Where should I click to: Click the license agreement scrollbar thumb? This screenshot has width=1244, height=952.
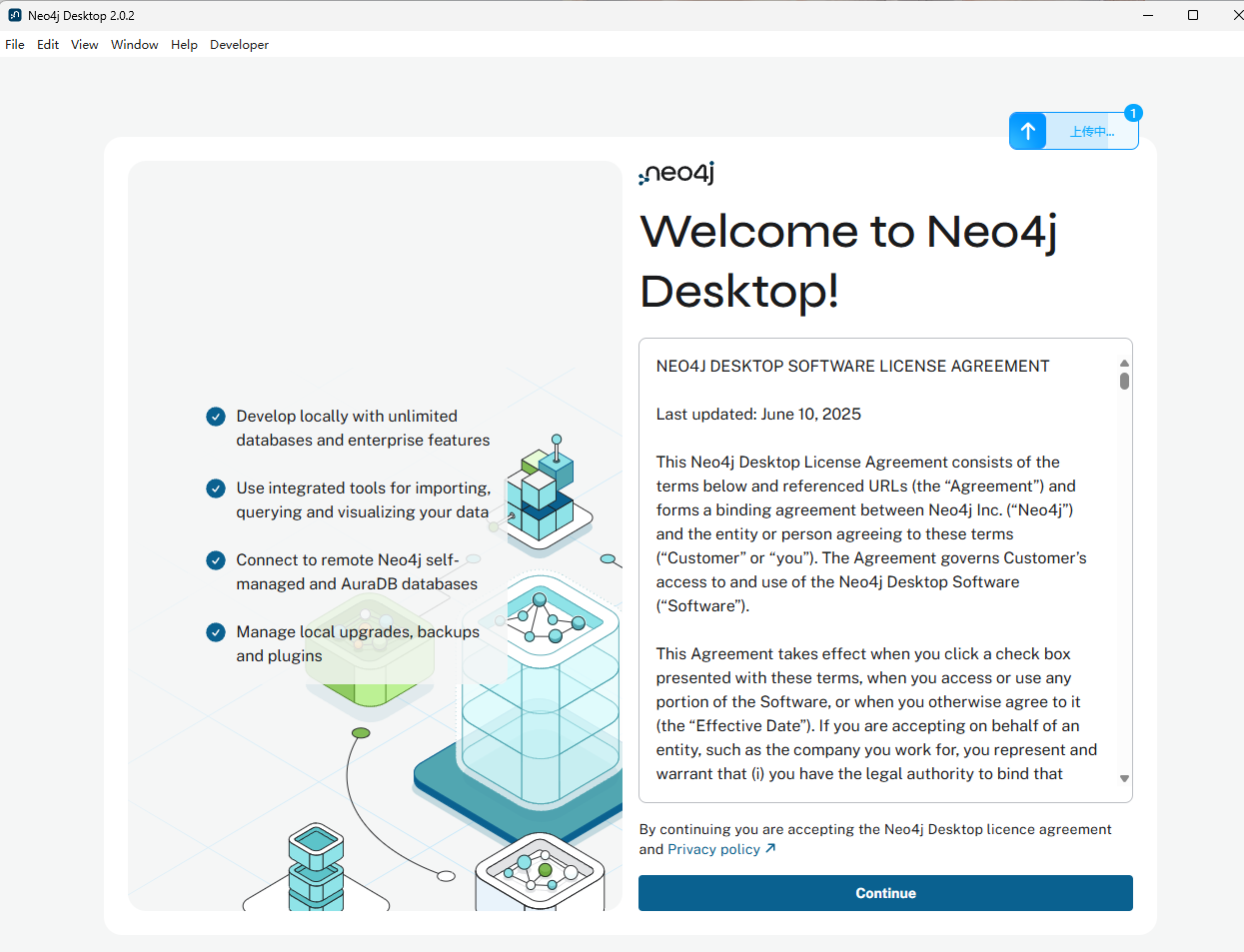click(1124, 381)
